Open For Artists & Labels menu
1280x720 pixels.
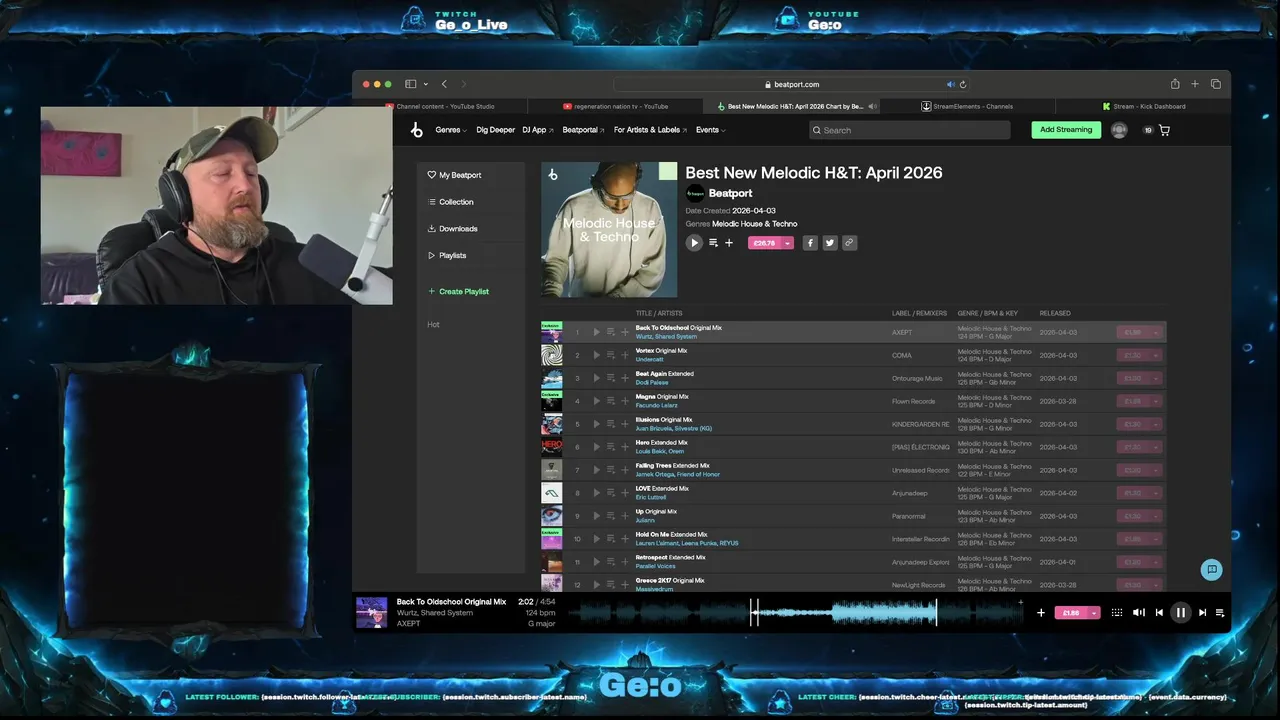coord(650,130)
